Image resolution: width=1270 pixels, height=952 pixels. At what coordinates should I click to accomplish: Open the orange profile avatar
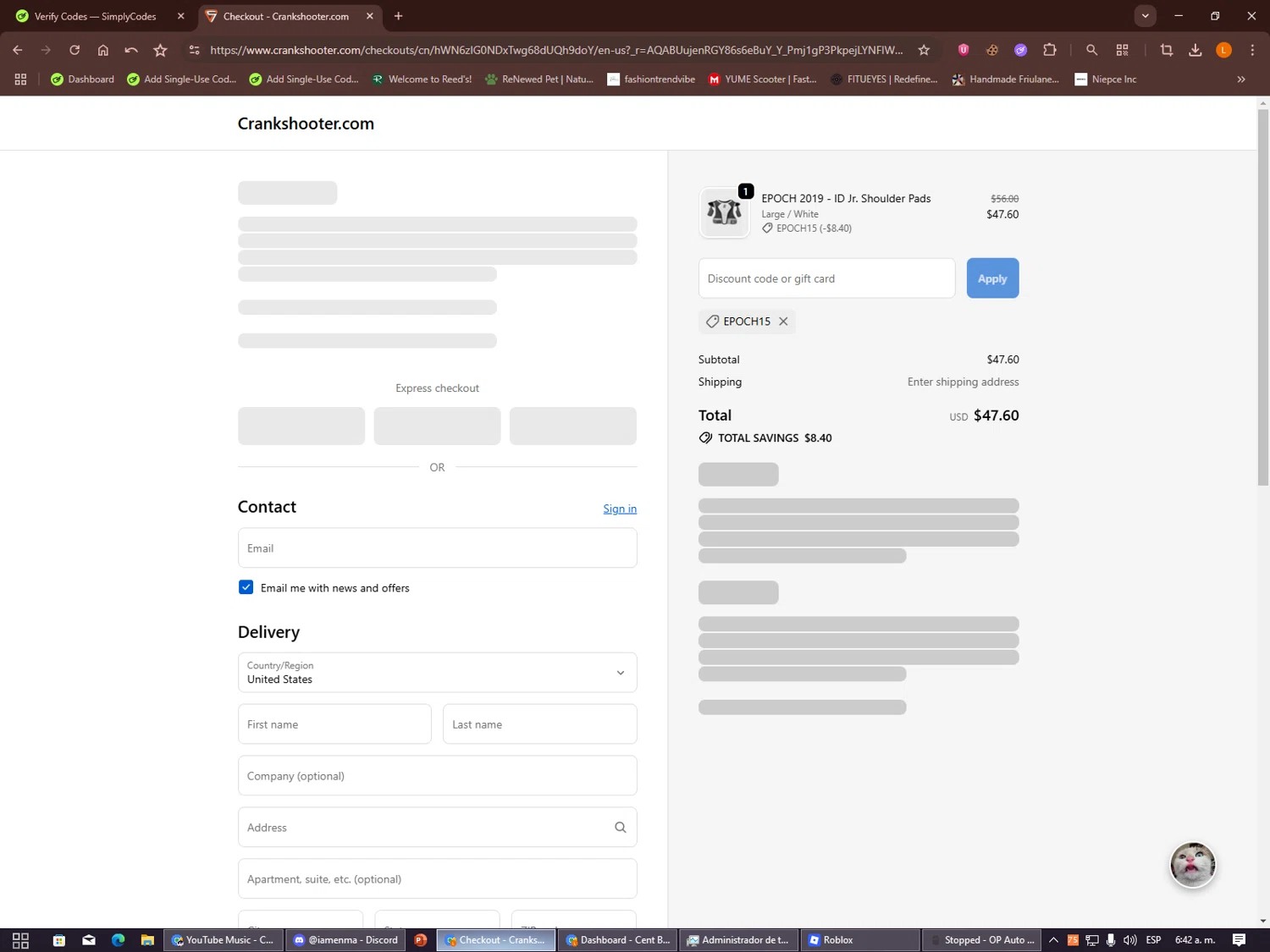[x=1223, y=50]
